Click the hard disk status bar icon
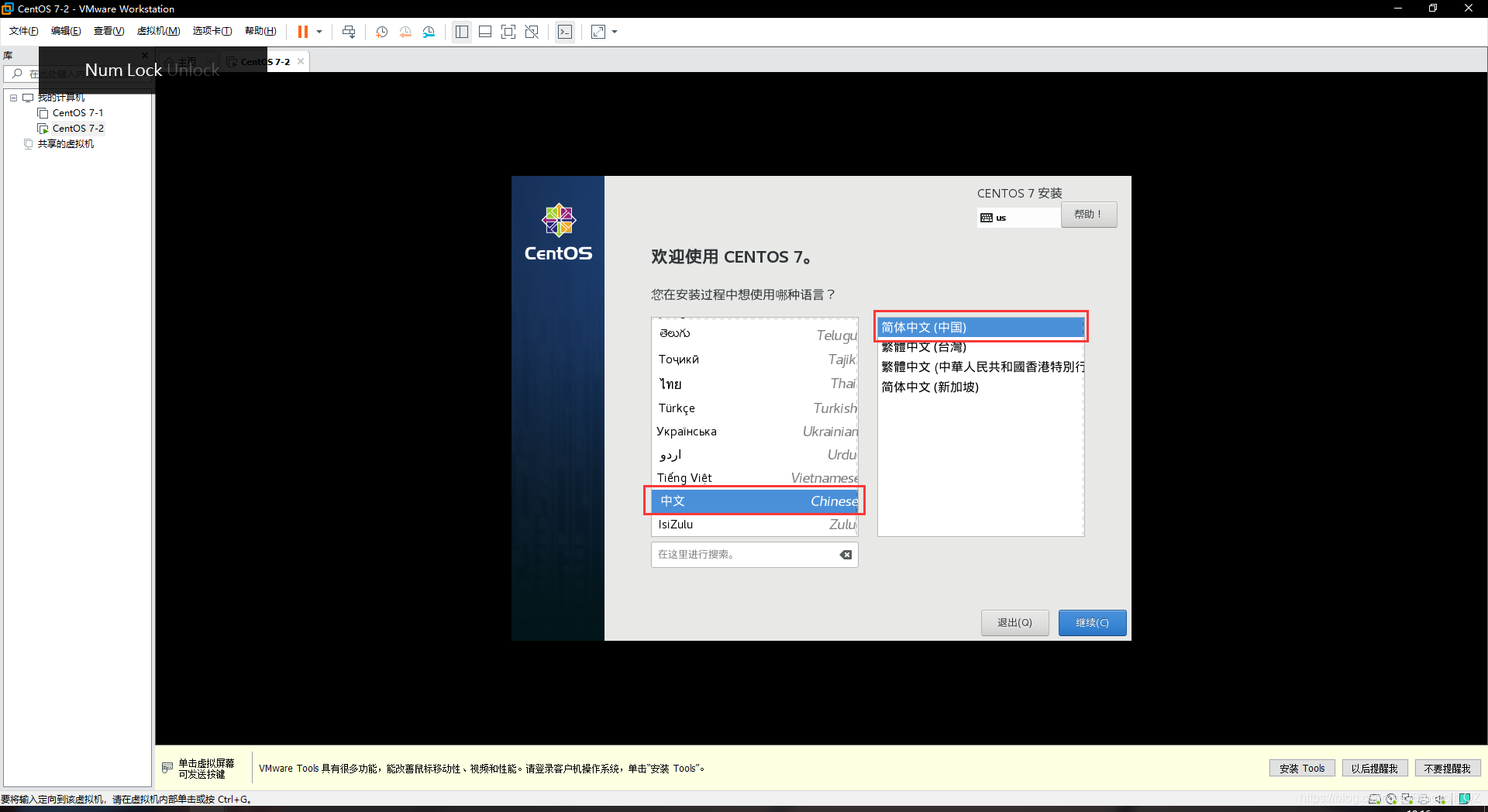Image resolution: width=1488 pixels, height=812 pixels. pyautogui.click(x=1375, y=799)
